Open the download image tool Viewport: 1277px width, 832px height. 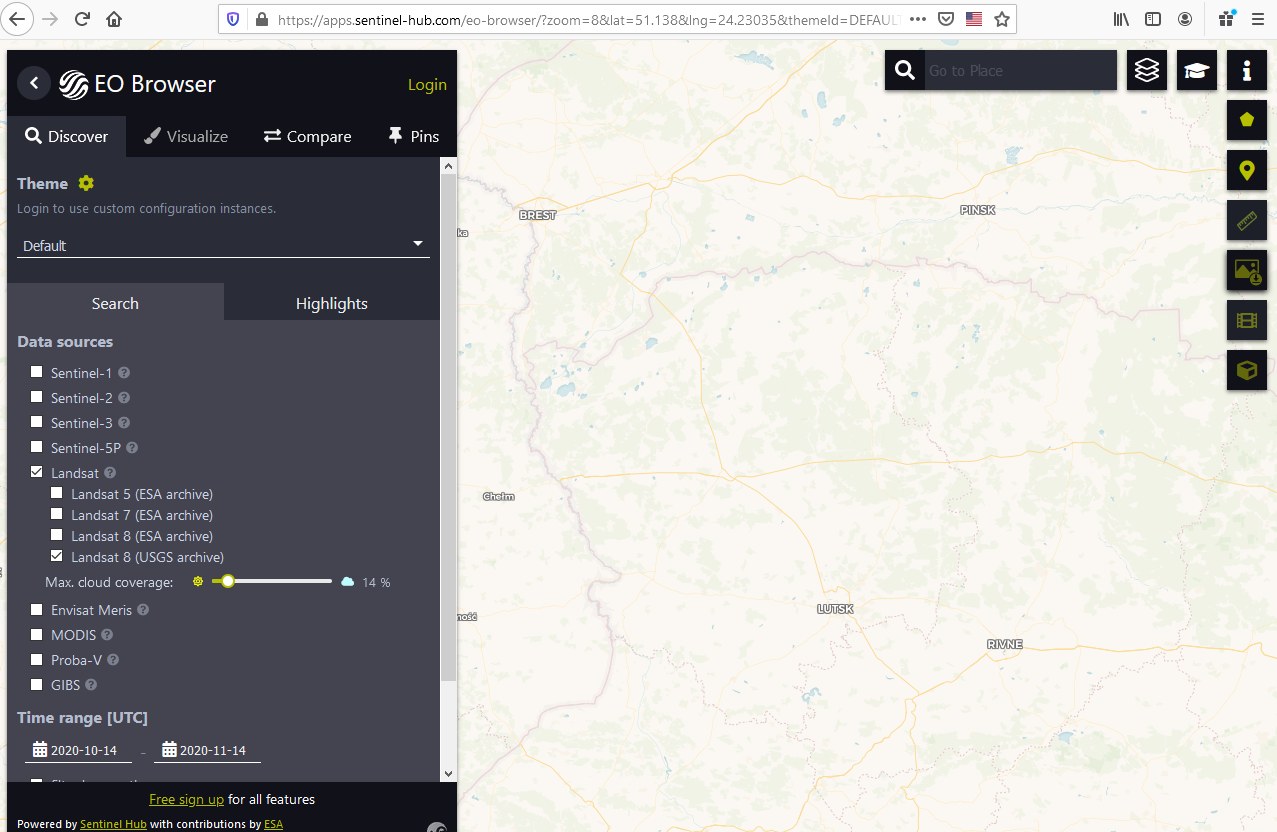click(x=1246, y=270)
